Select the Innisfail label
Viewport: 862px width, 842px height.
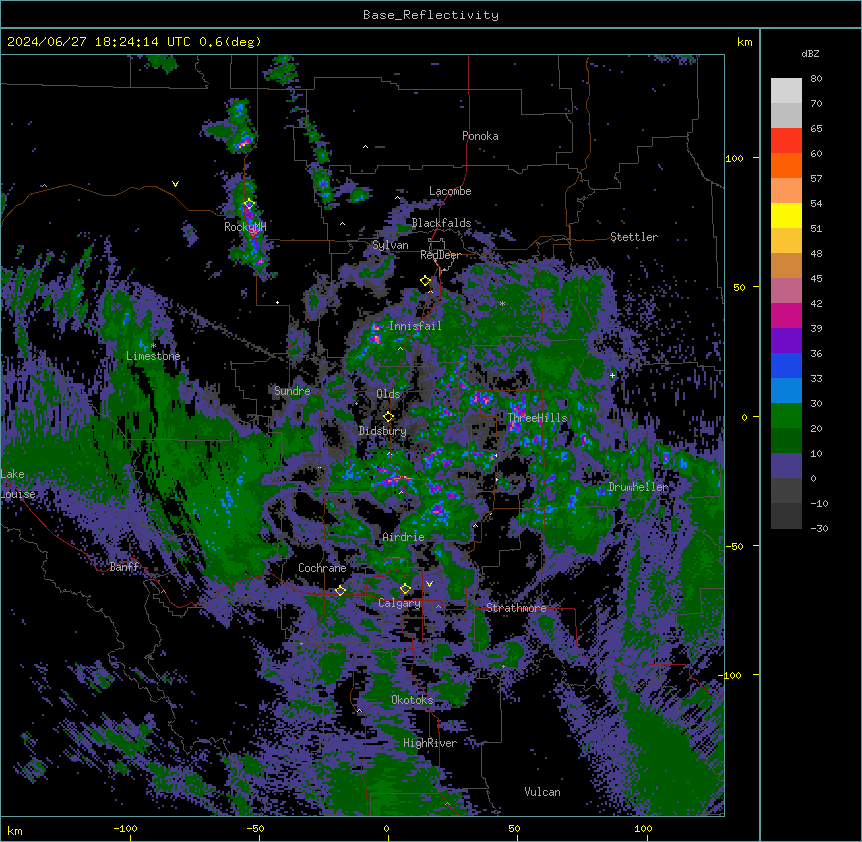point(415,326)
